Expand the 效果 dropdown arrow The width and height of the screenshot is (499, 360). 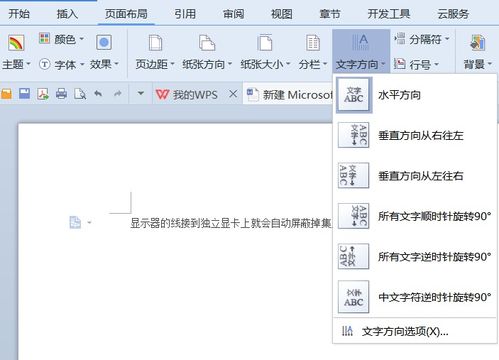tap(116, 64)
